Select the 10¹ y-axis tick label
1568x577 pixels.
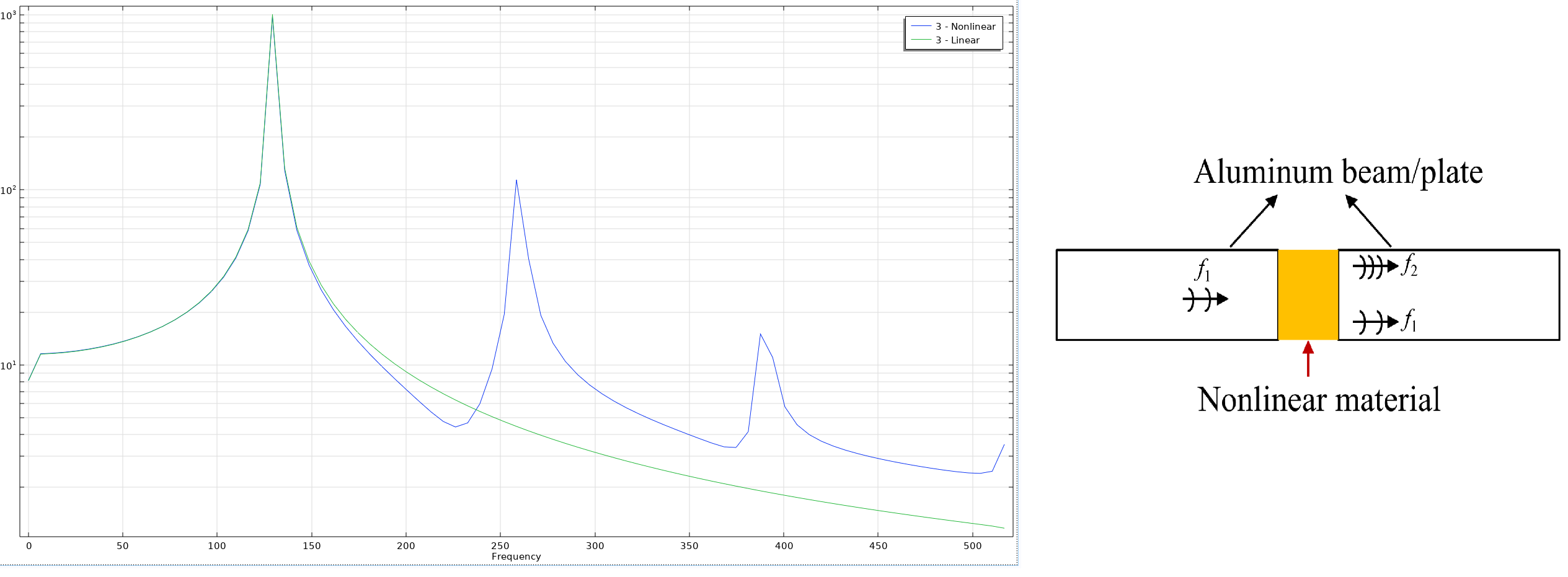[8, 366]
